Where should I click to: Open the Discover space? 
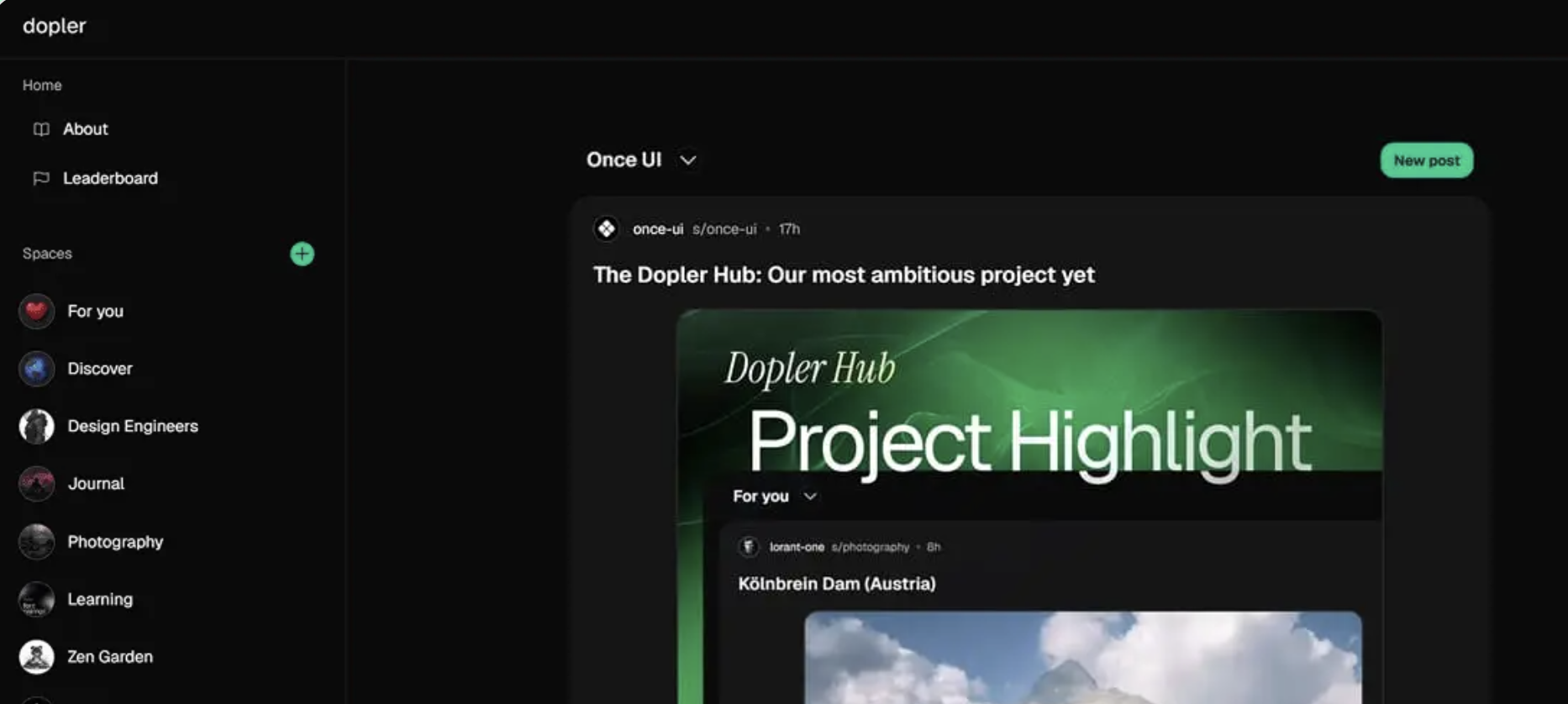(99, 369)
